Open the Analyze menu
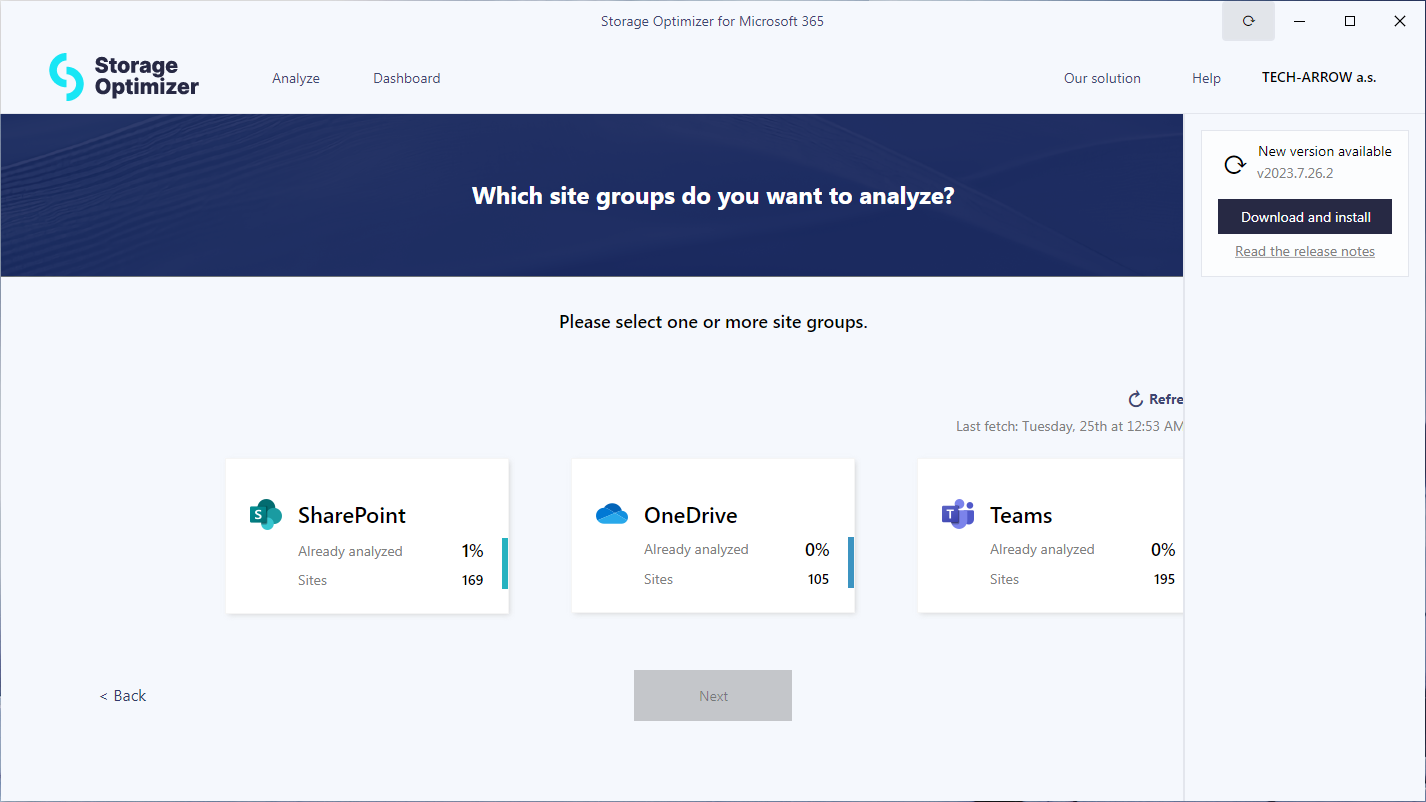 coord(296,78)
